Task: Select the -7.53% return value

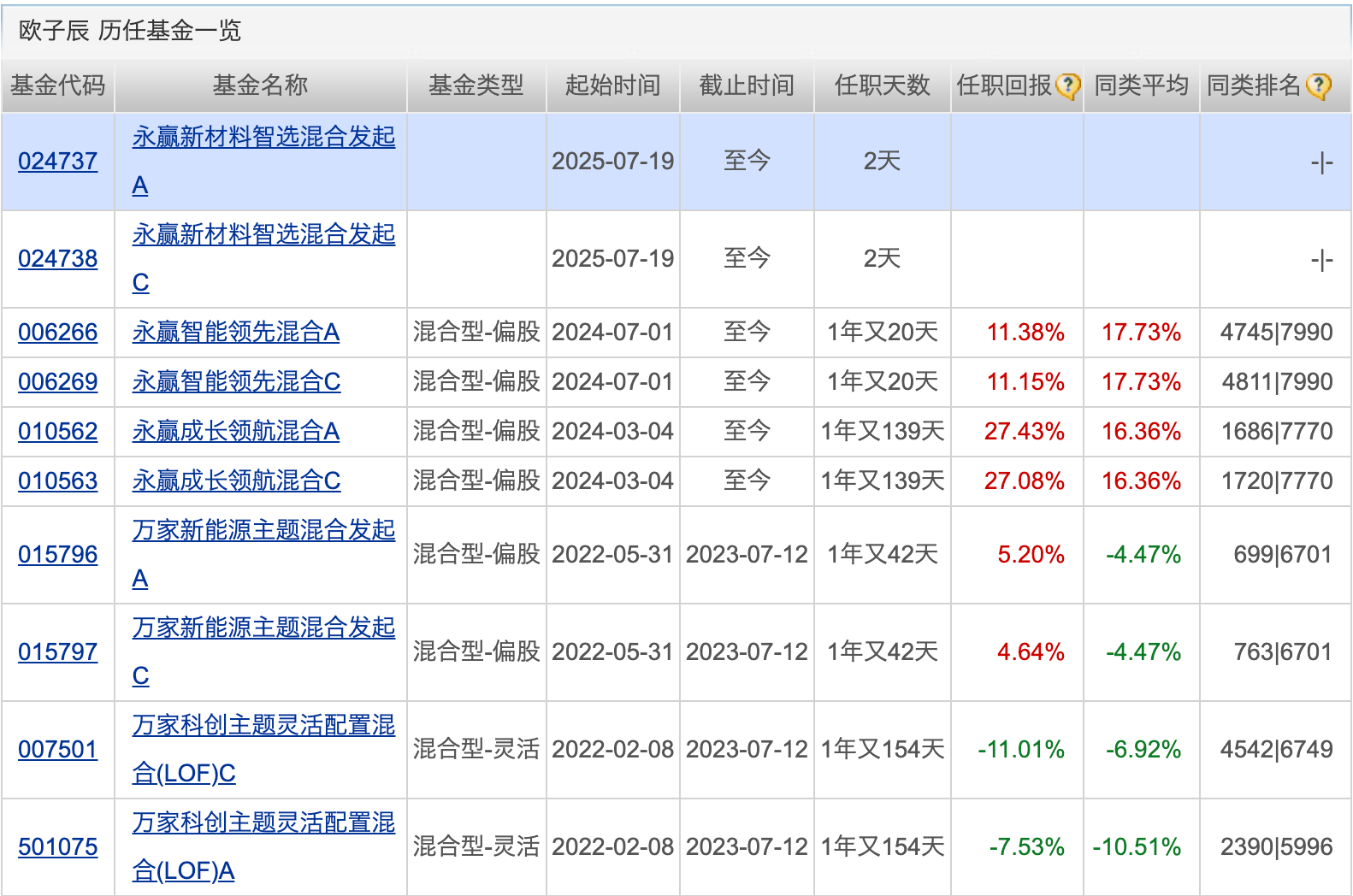Action: [x=1027, y=846]
